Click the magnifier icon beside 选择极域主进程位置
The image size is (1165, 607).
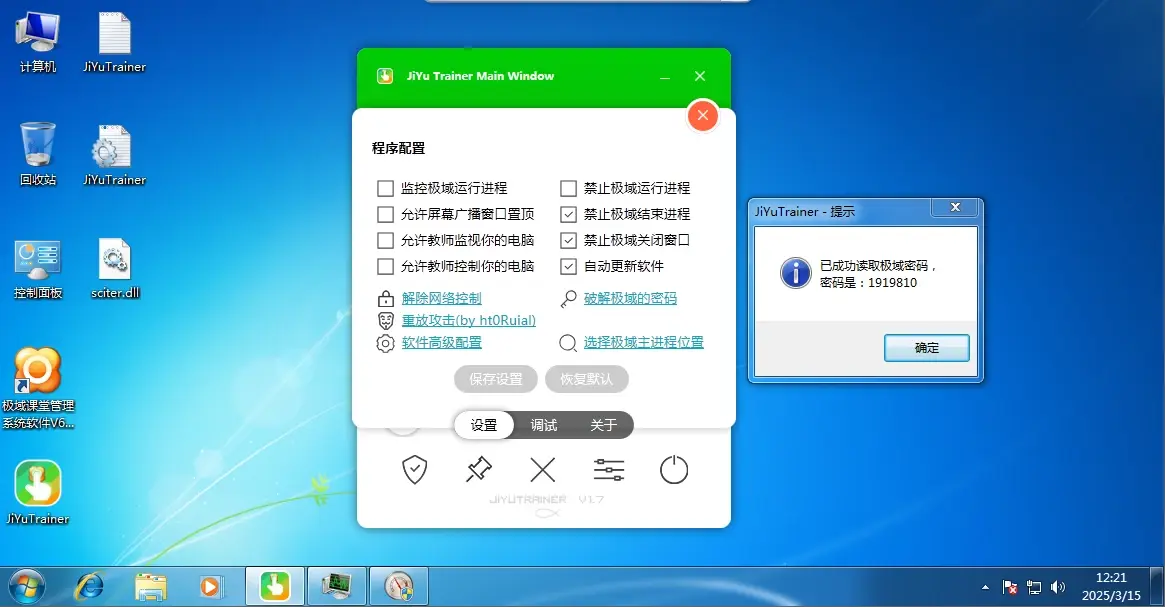click(568, 343)
